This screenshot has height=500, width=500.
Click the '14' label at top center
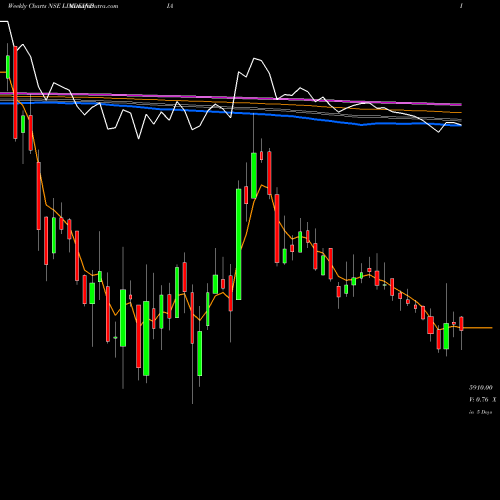pos(170,6)
